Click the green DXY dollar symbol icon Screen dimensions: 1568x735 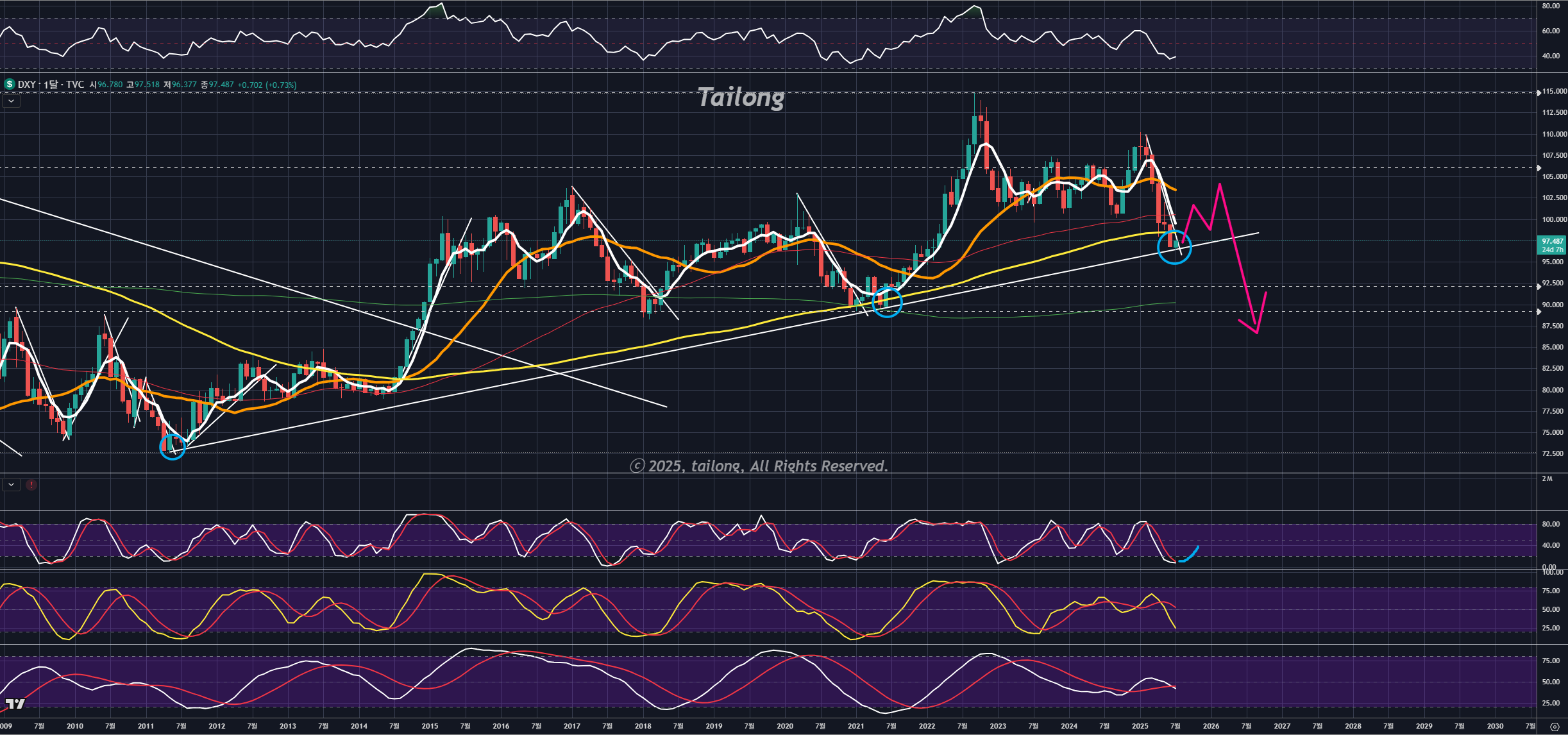(9, 84)
